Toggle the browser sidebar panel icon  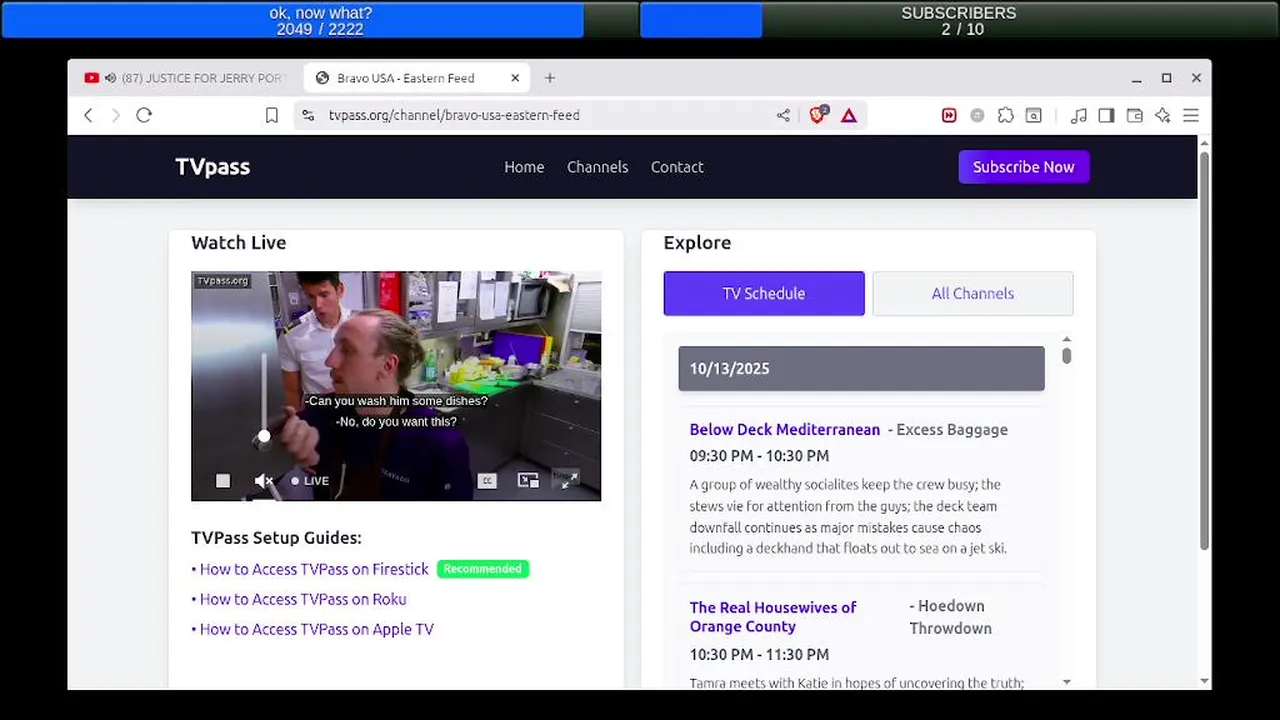pos(1106,115)
